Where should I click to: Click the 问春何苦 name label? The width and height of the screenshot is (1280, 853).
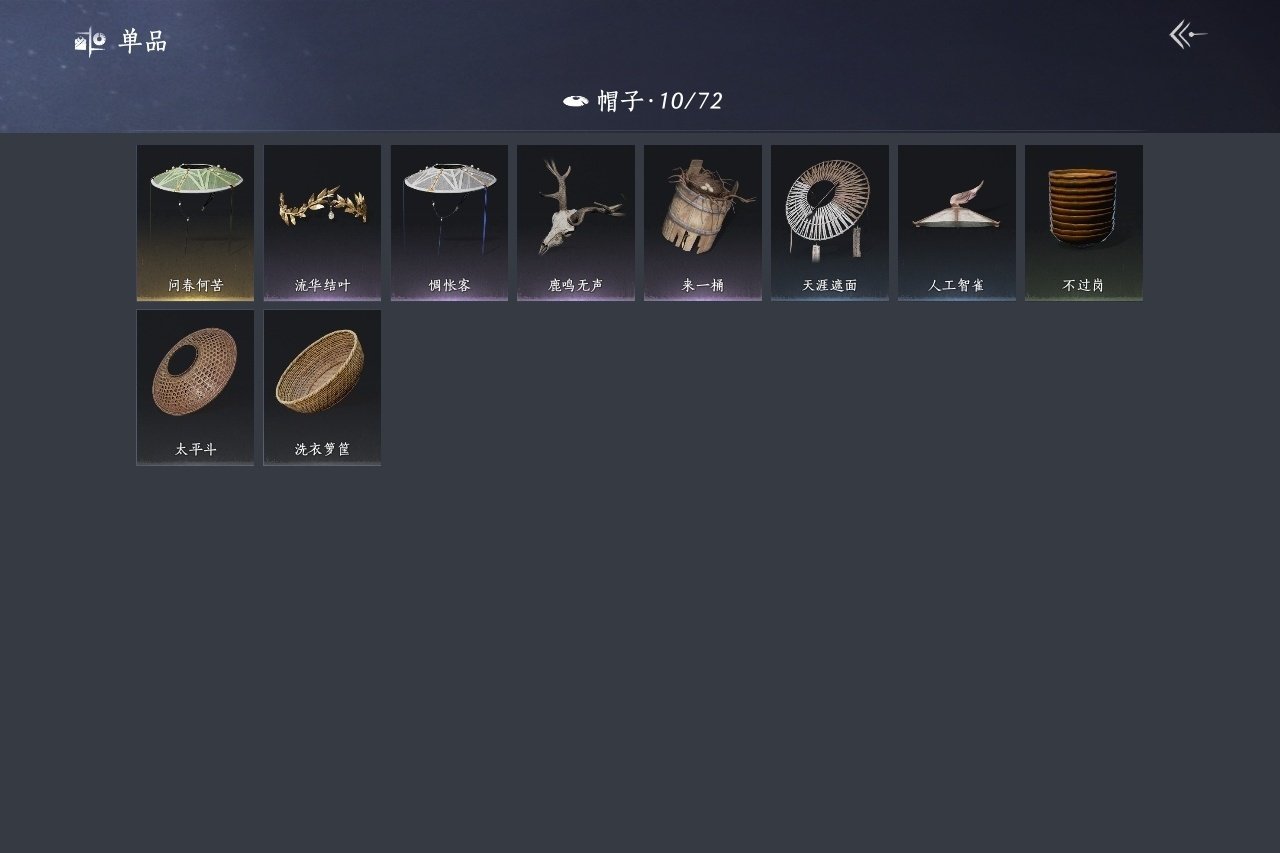coord(195,285)
